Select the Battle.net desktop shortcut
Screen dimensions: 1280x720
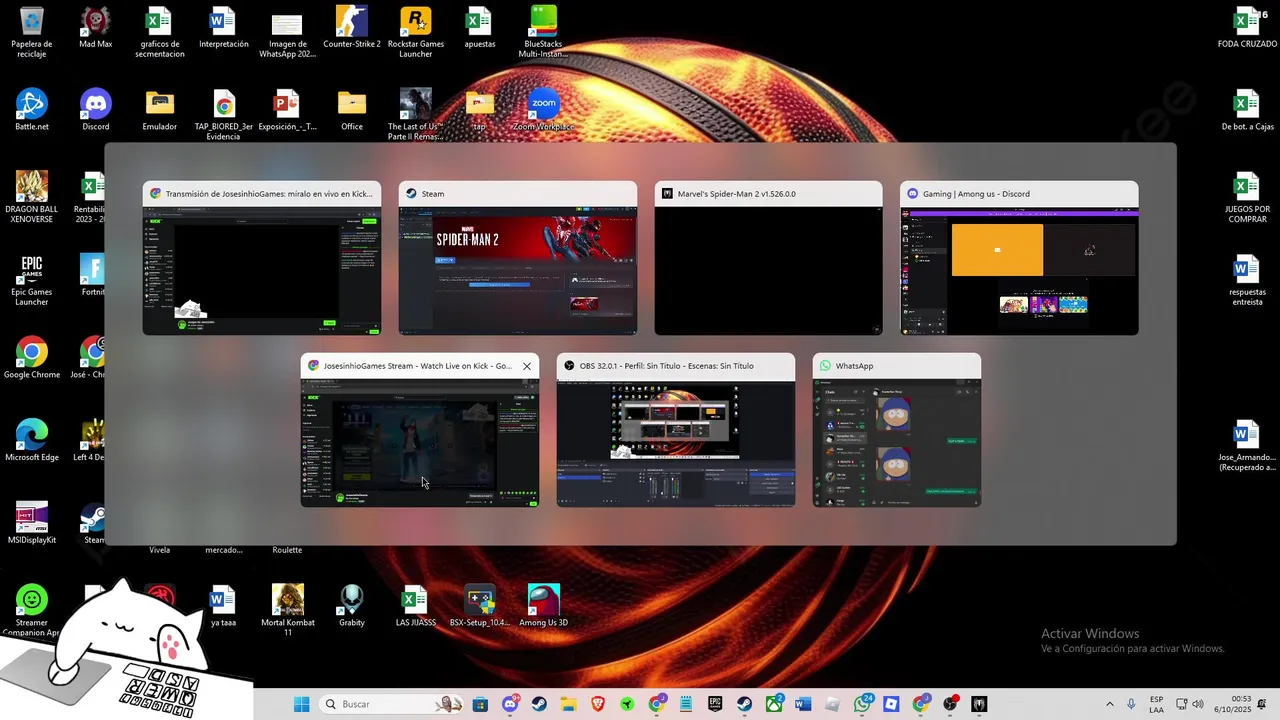(x=32, y=110)
